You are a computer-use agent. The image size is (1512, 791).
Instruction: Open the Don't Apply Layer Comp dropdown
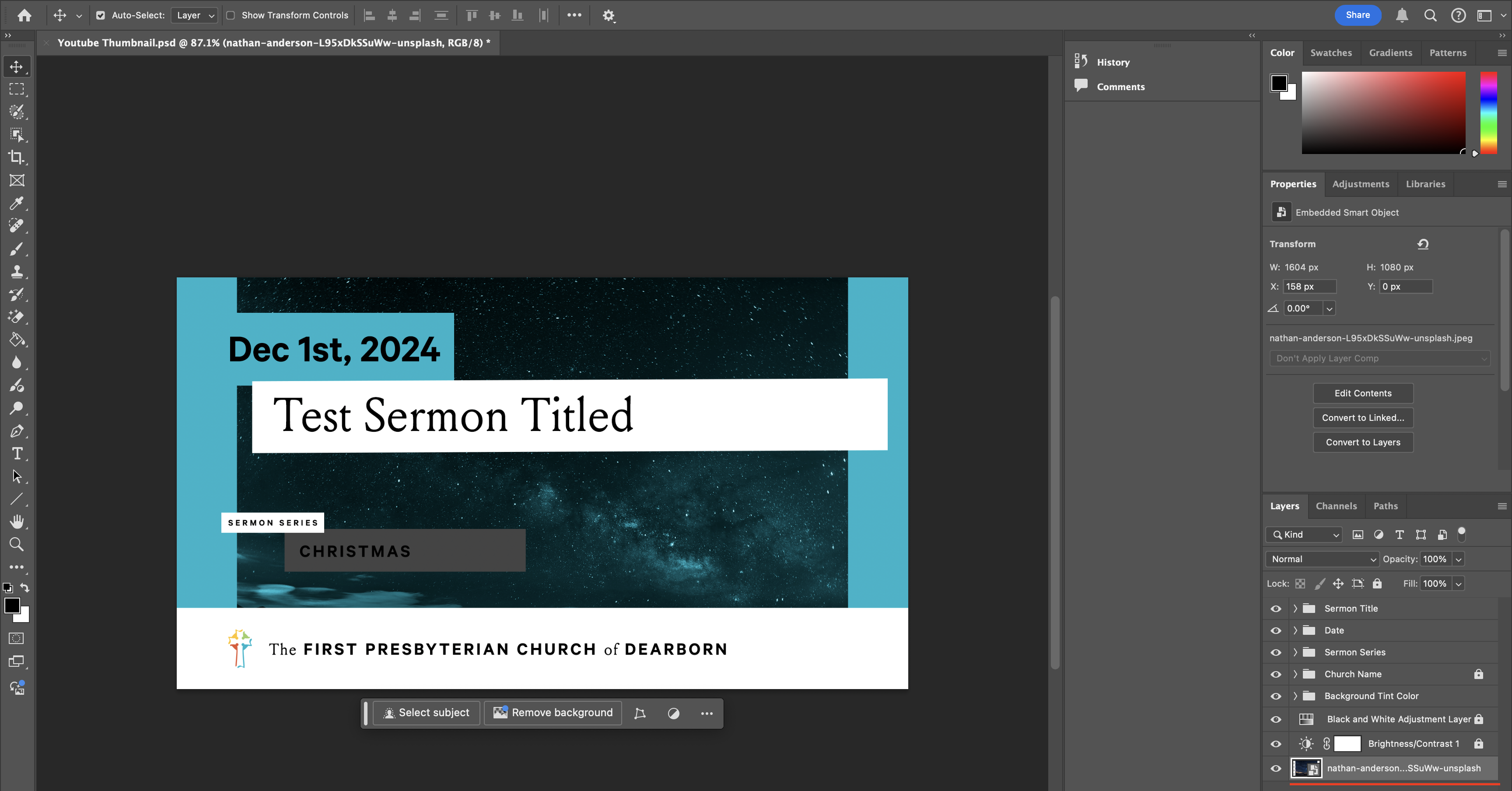pyautogui.click(x=1380, y=358)
